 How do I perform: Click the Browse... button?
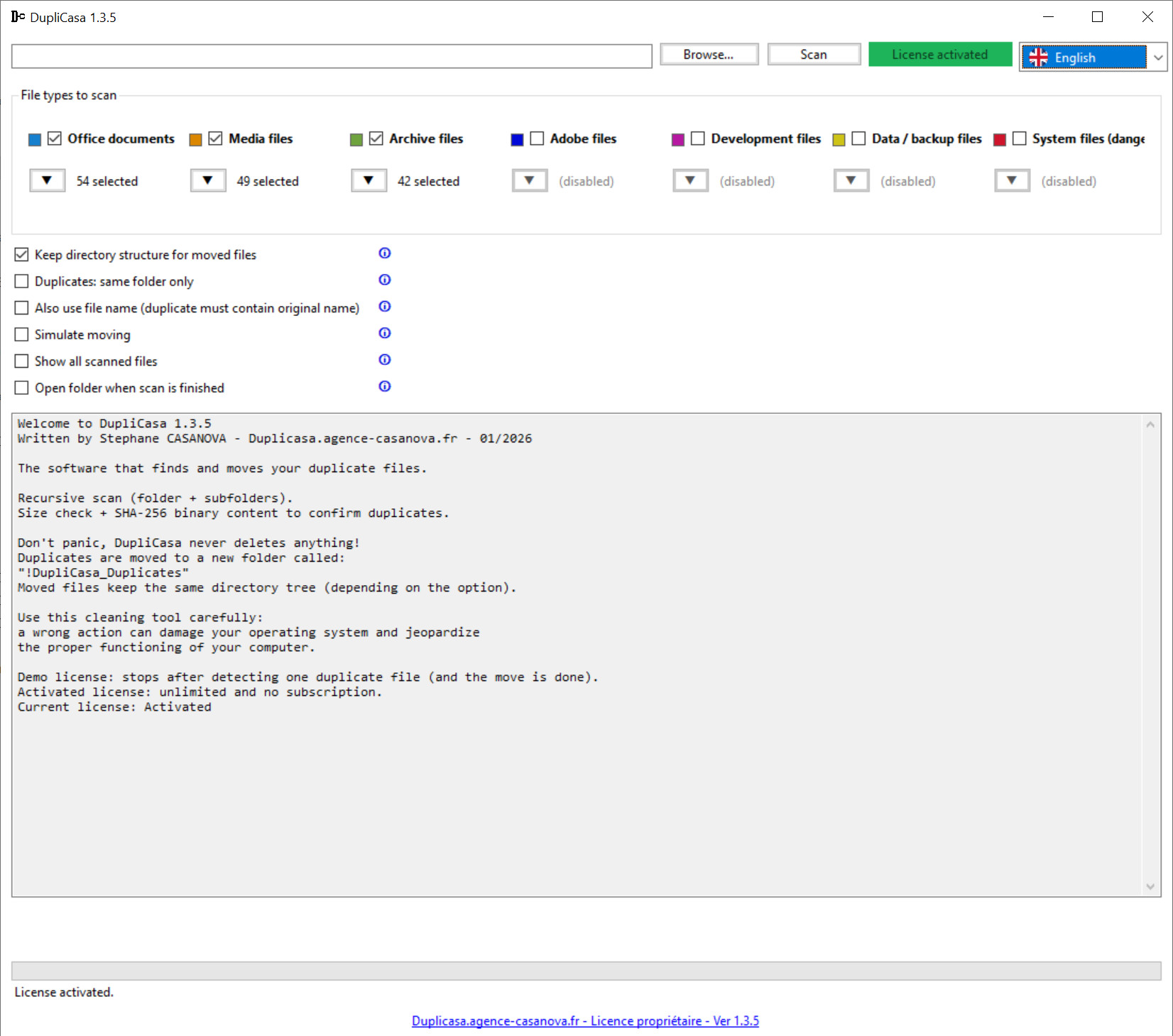click(709, 55)
